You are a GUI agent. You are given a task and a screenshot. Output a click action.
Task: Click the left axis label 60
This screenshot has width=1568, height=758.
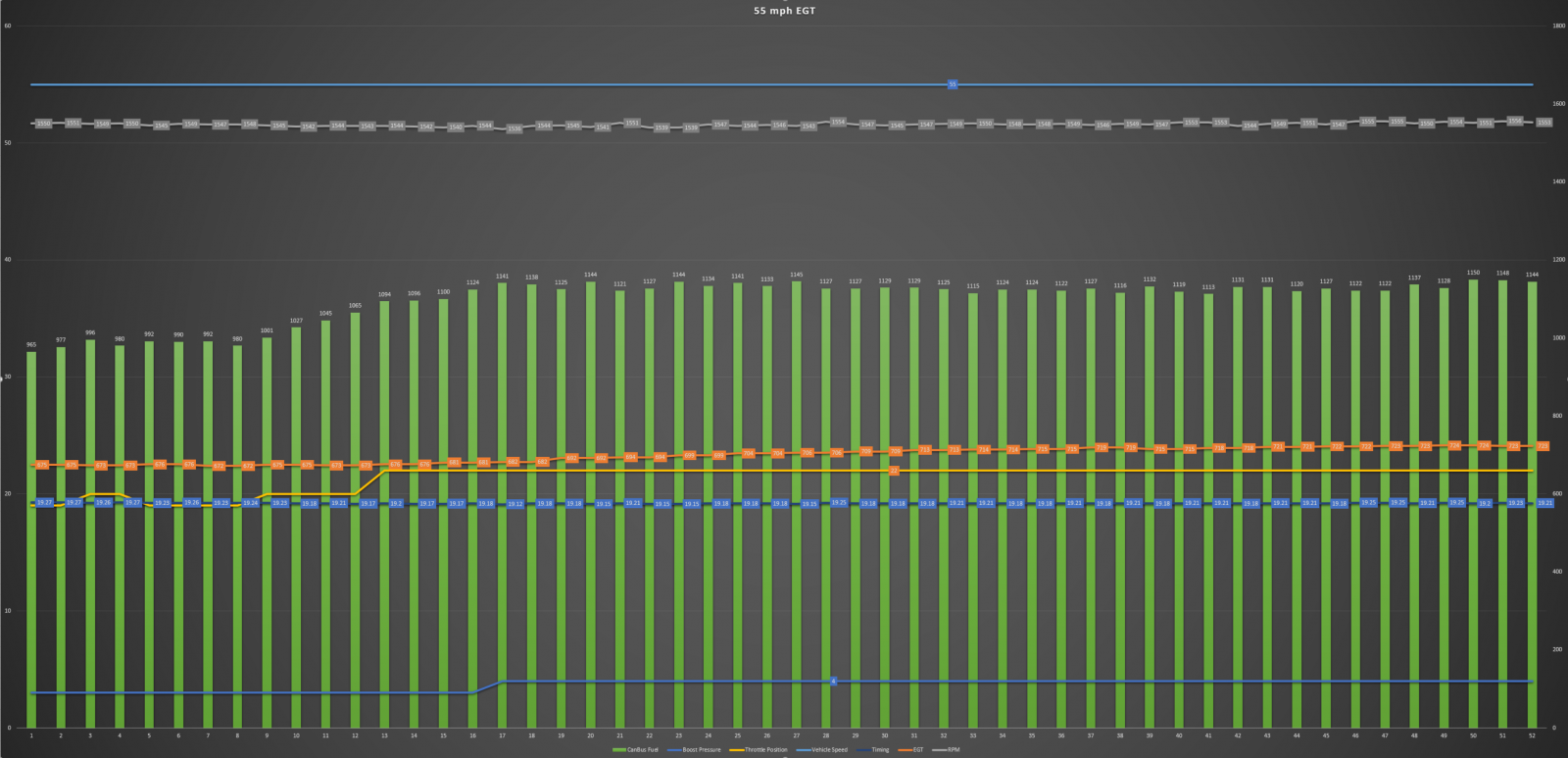(8, 26)
